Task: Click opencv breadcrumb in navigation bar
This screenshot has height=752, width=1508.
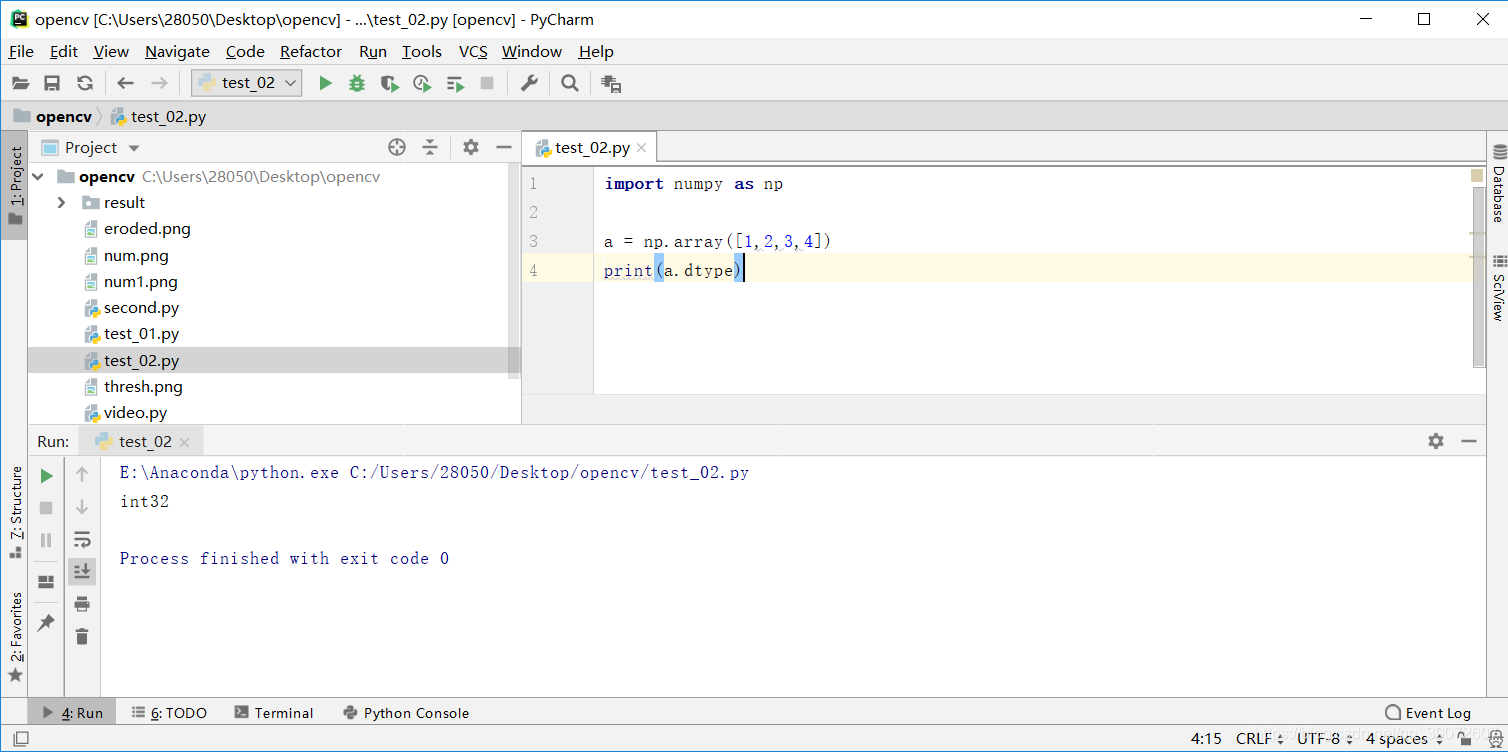Action: [53, 116]
